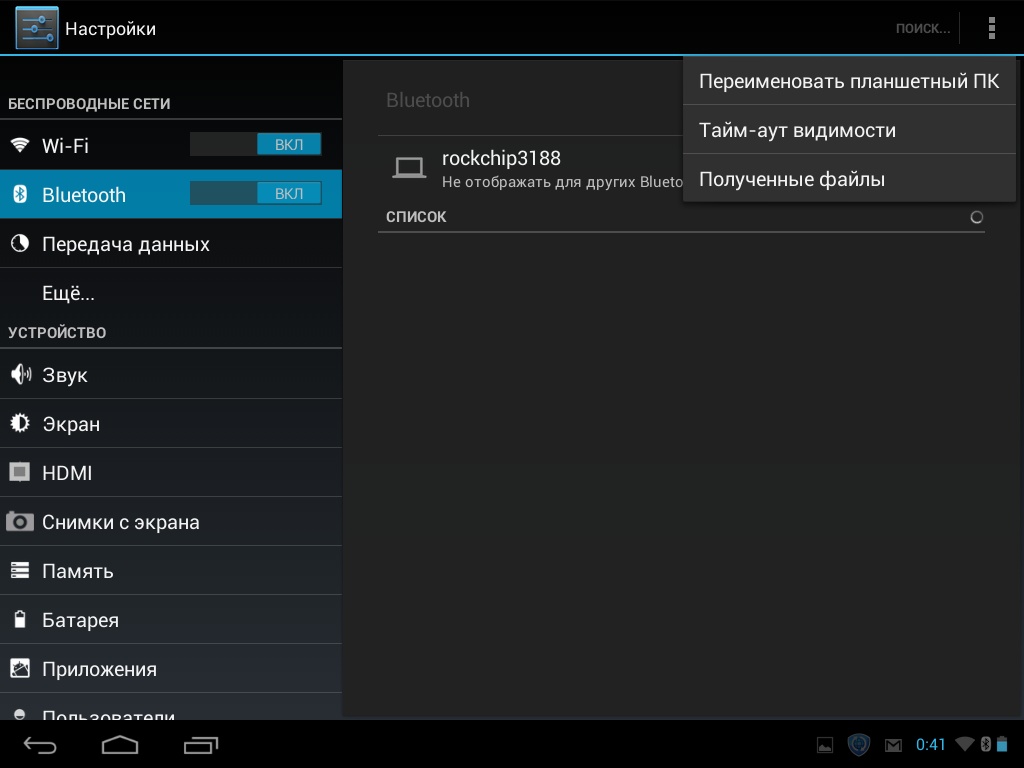Viewport: 1024px width, 768px height.
Task: Click the clock showing 0:41
Action: (930, 745)
